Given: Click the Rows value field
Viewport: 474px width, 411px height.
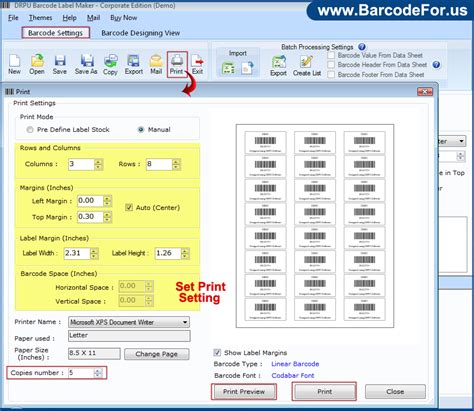Looking at the screenshot, I should click(x=159, y=164).
